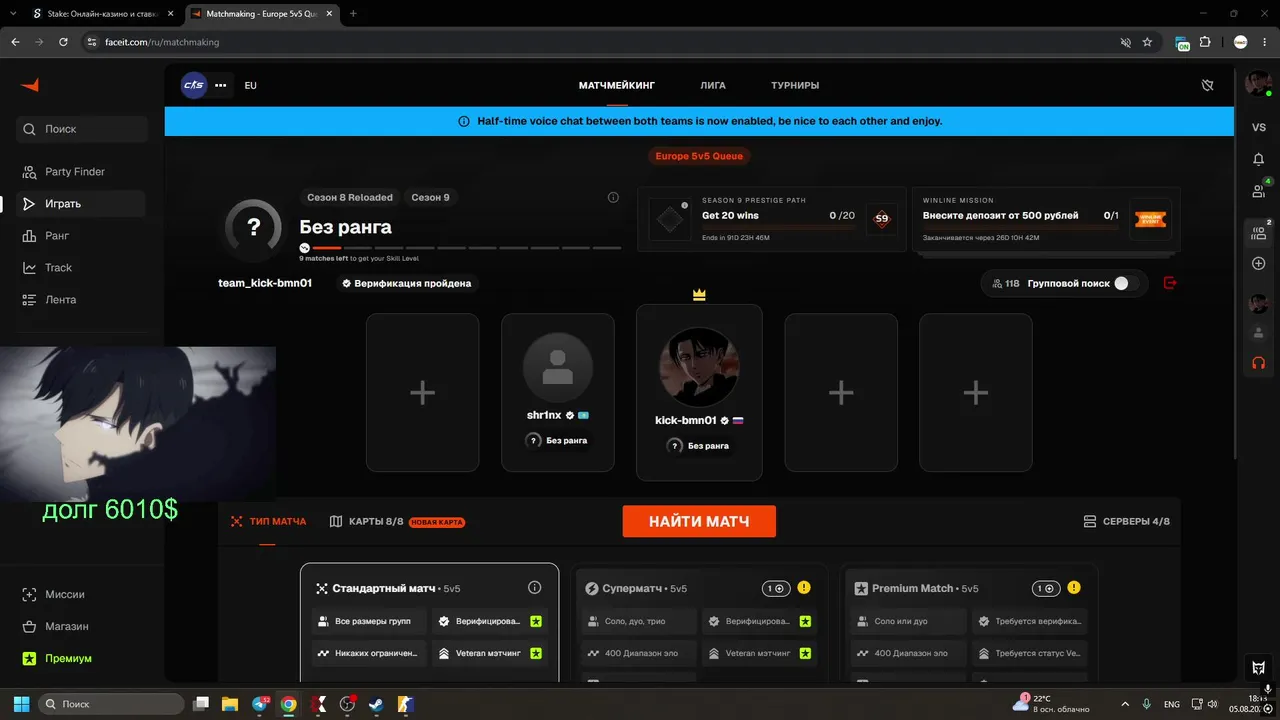Screen dimensions: 1280x720
Task: Open the VS panel in right sidebar
Action: click(x=1259, y=128)
